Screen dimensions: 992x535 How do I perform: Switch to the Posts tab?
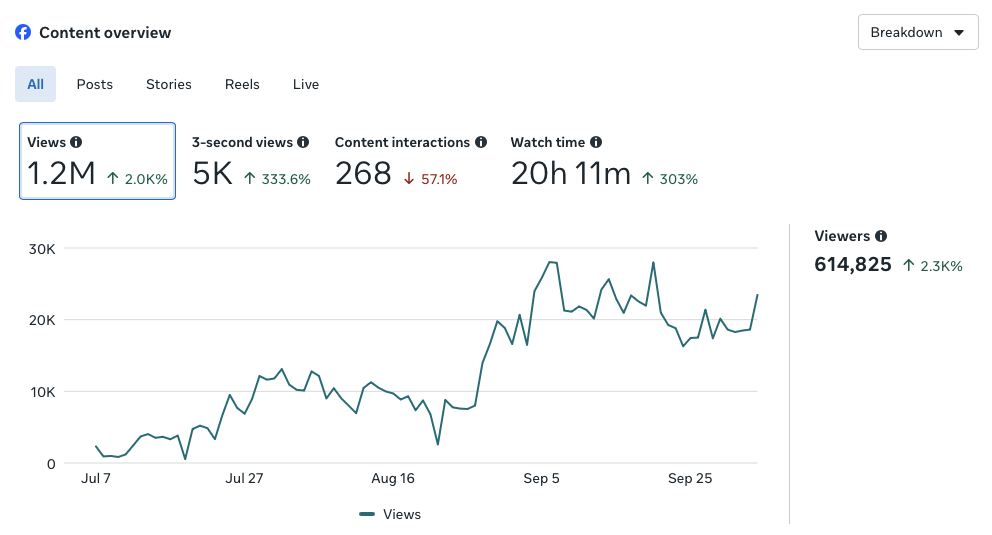(x=95, y=84)
